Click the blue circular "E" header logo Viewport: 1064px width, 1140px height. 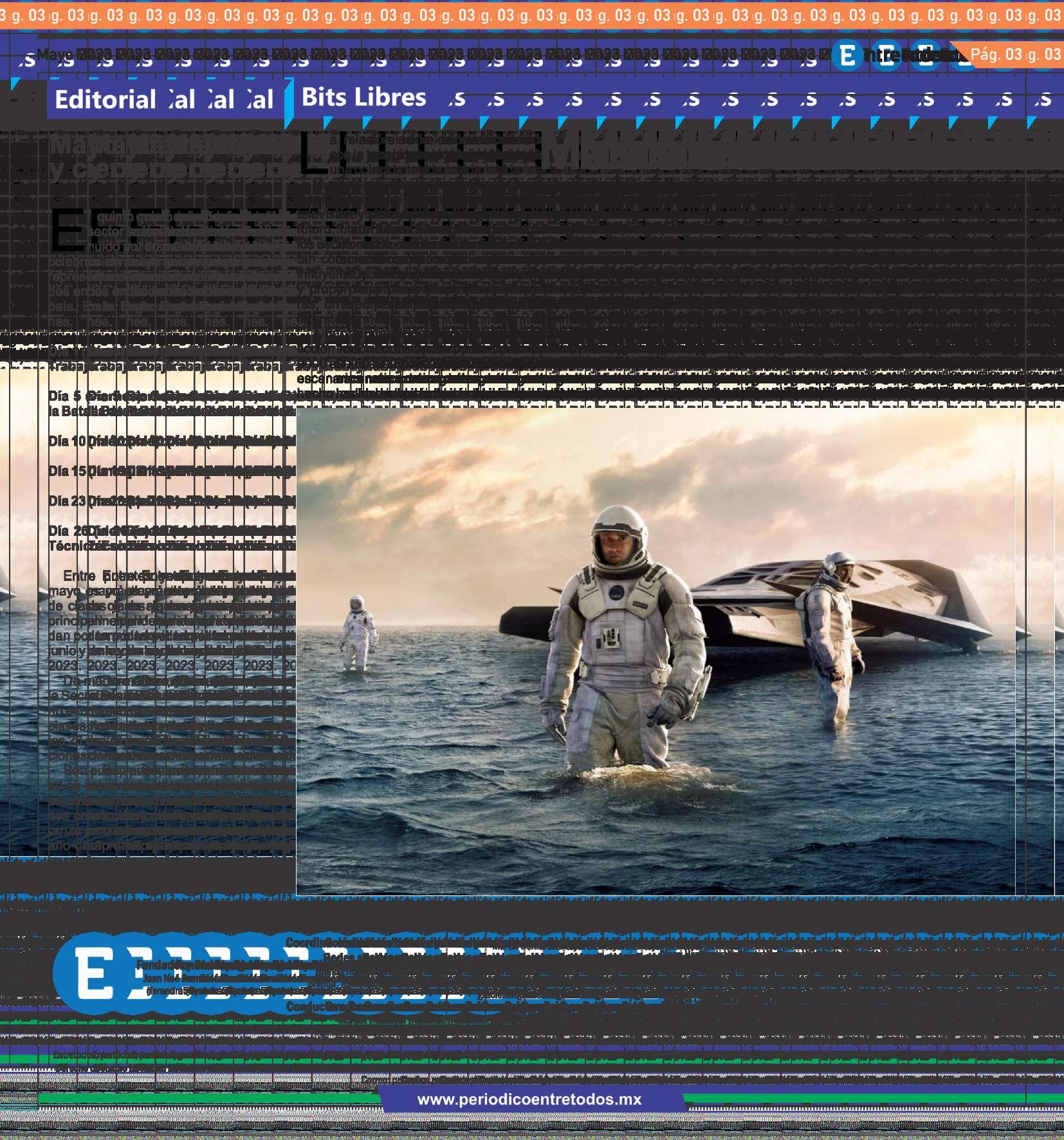point(847,56)
